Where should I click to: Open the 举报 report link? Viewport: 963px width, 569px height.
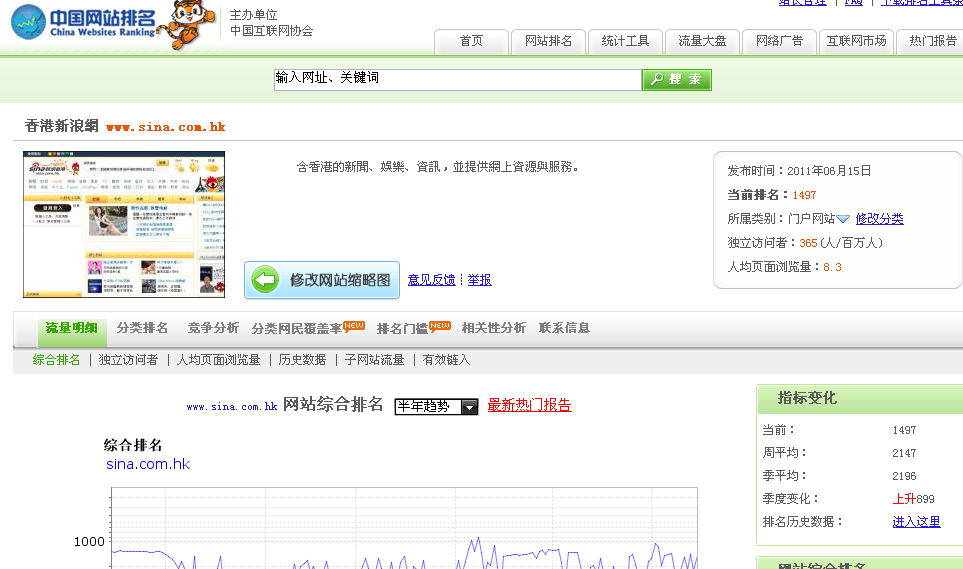point(479,280)
